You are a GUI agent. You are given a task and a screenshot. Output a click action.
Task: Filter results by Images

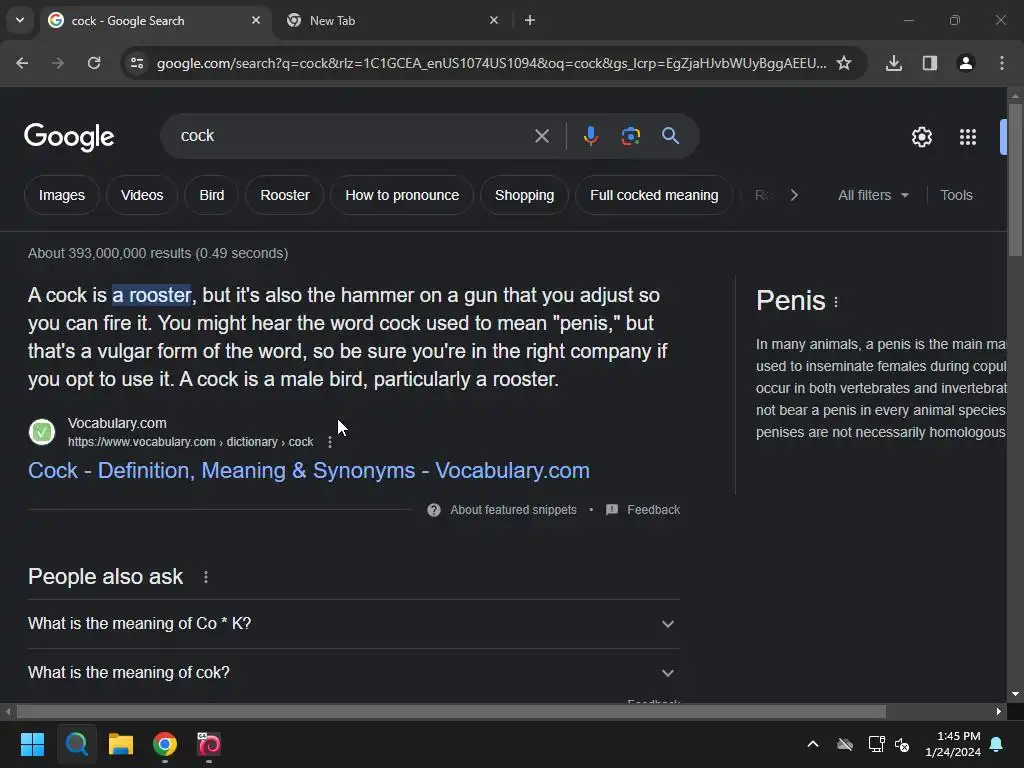pos(62,195)
